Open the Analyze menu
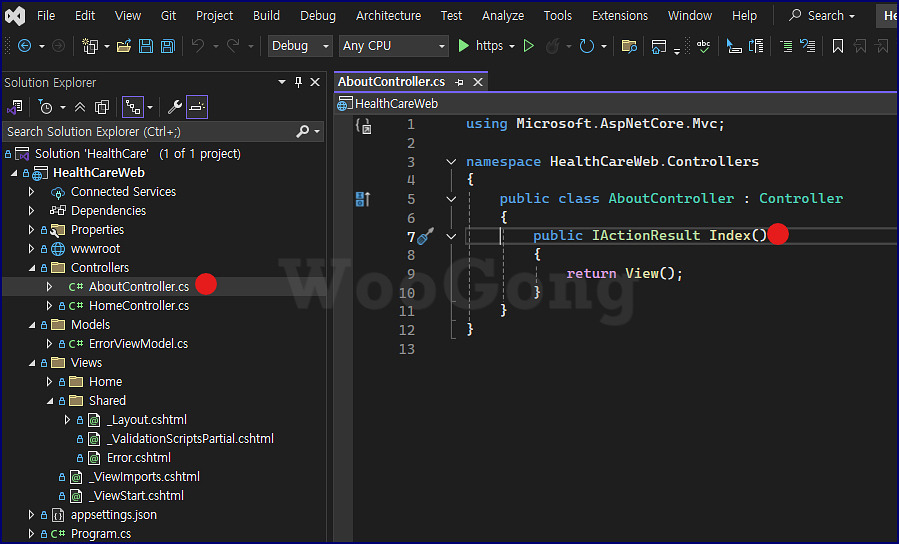 pos(503,15)
